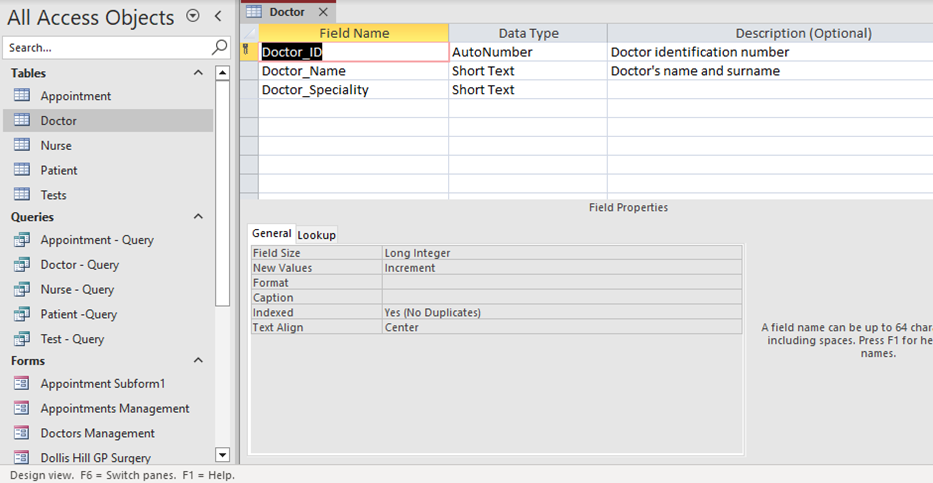The image size is (933, 483).
Task: Switch to the Lookup properties tab
Action: 317,235
